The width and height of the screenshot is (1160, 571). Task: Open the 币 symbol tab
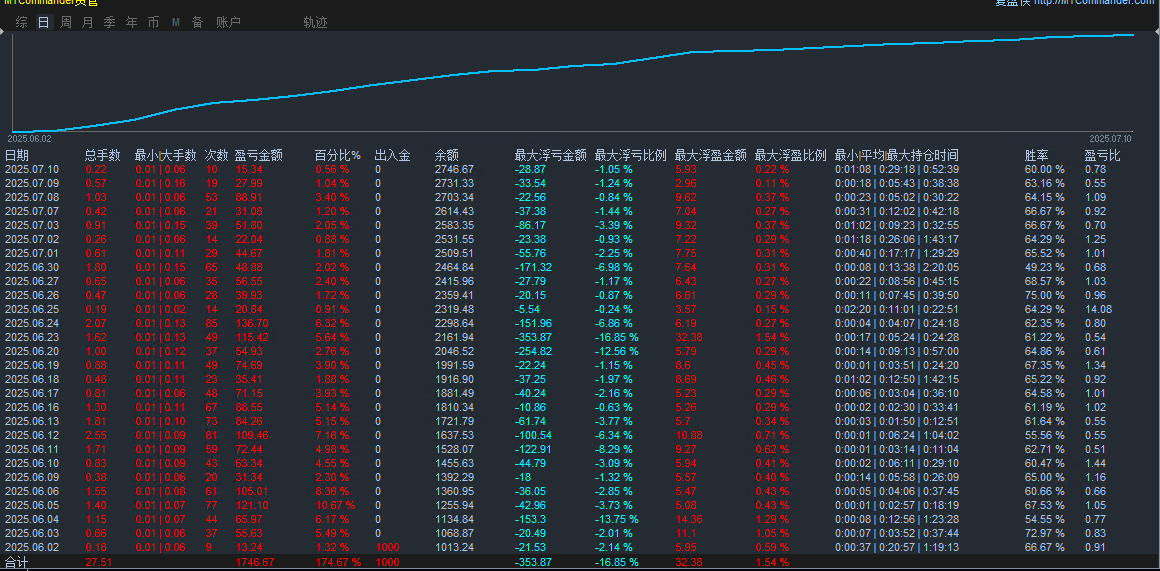pos(153,22)
